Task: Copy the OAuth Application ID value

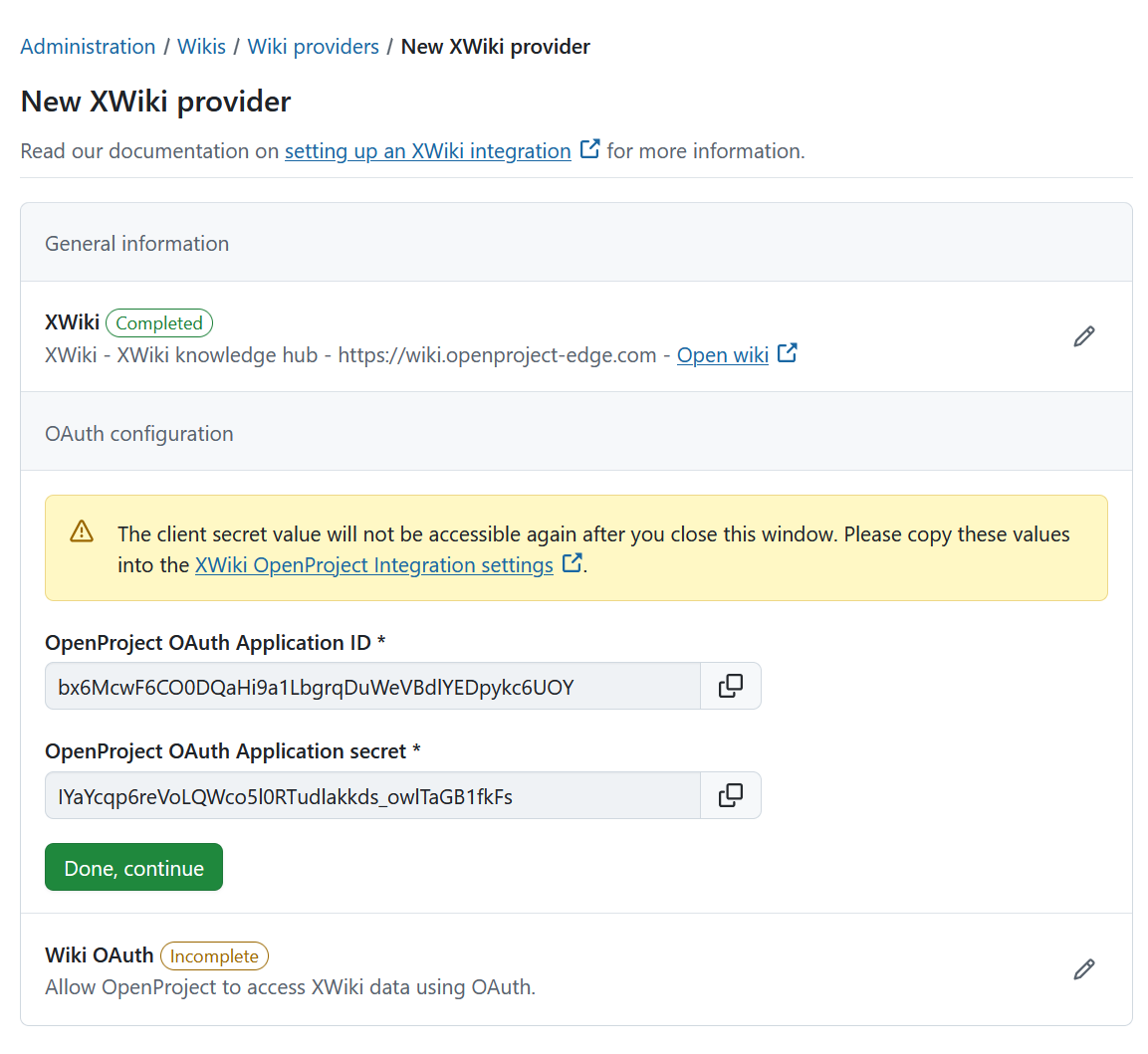Action: click(731, 686)
